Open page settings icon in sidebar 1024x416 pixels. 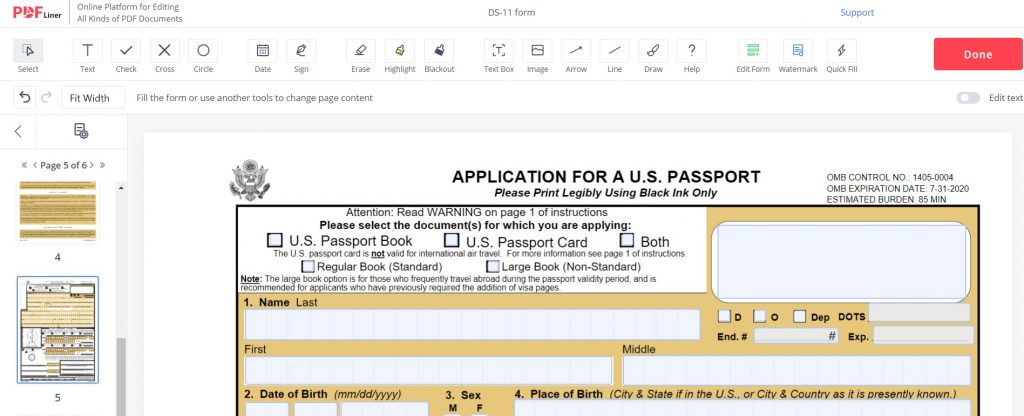click(x=81, y=131)
